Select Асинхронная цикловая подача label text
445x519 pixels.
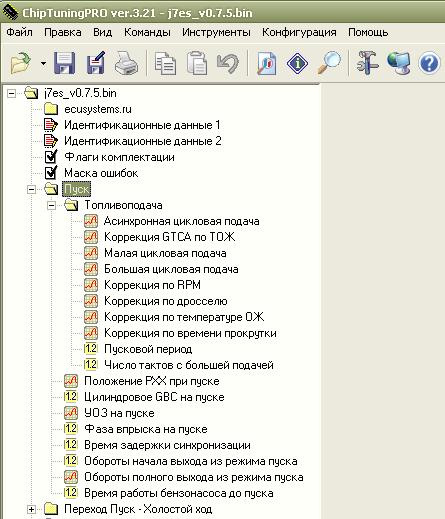point(182,221)
